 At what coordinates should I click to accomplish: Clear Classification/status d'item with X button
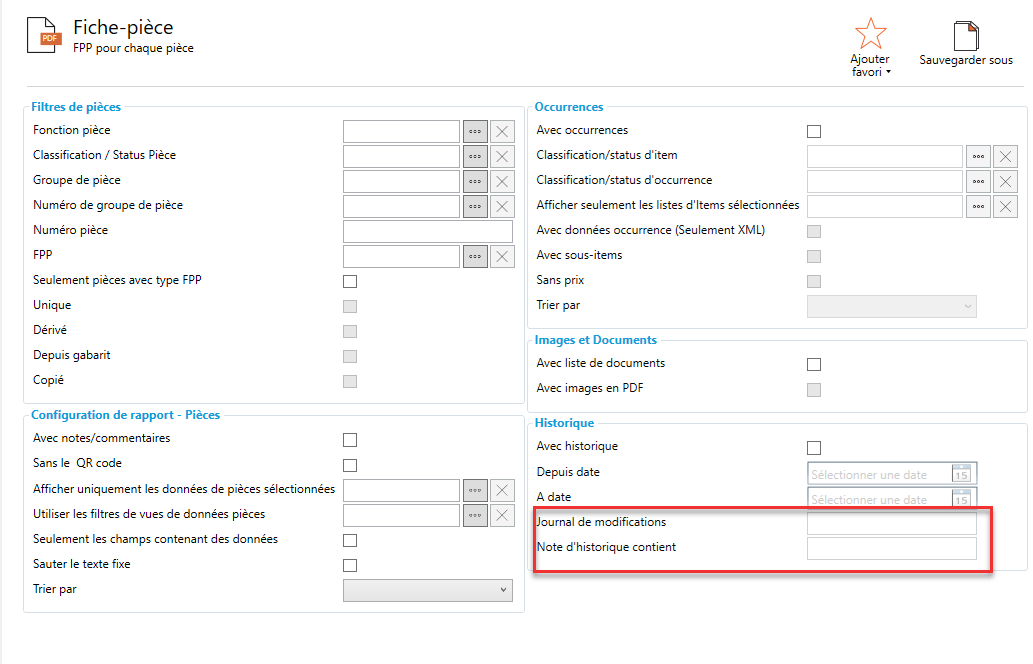pos(1006,156)
